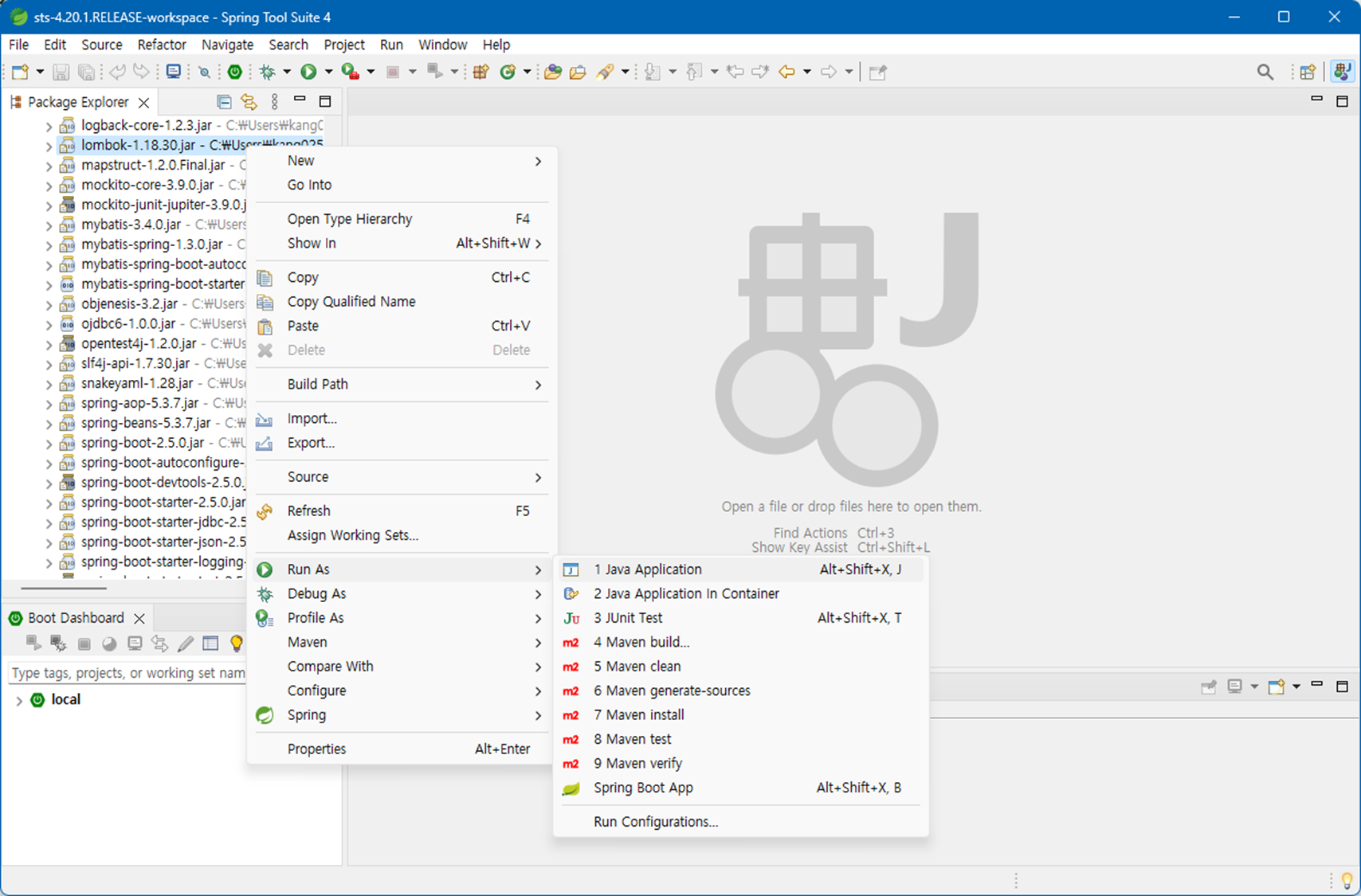The image size is (1361, 896).
Task: Open the Spring submenu in context menu
Action: tap(401, 714)
